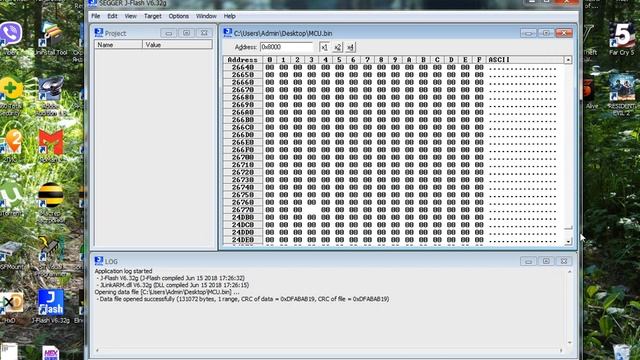Screen dimensions: 640x360
Task: Open the View menu
Action: [131, 16]
